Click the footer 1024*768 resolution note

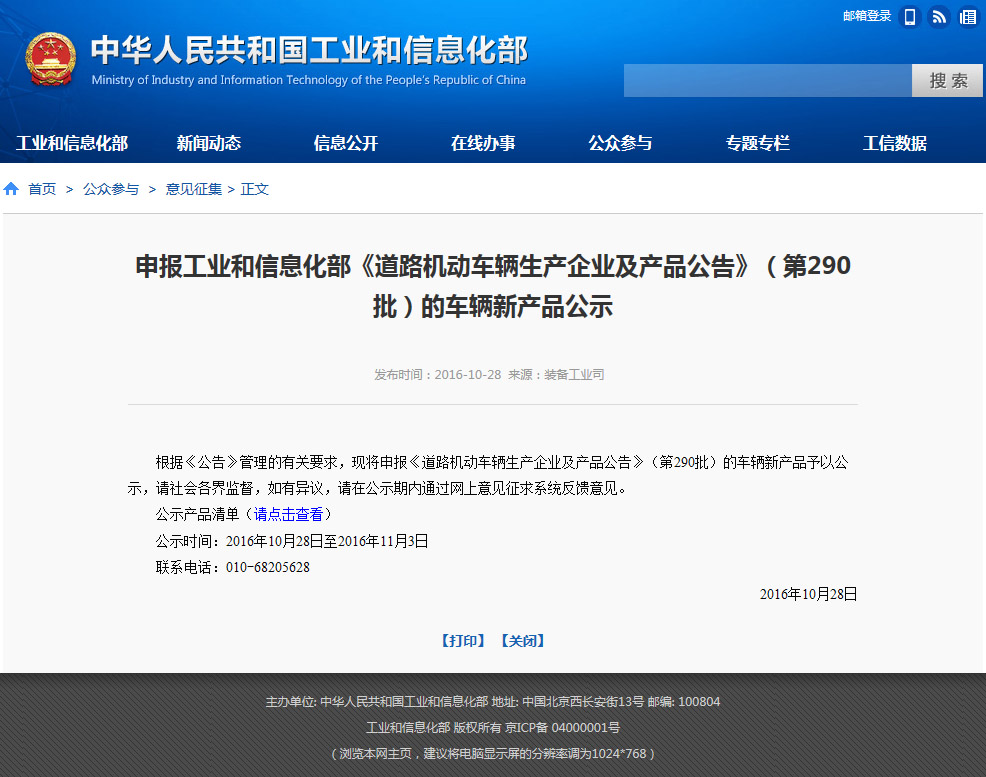493,753
